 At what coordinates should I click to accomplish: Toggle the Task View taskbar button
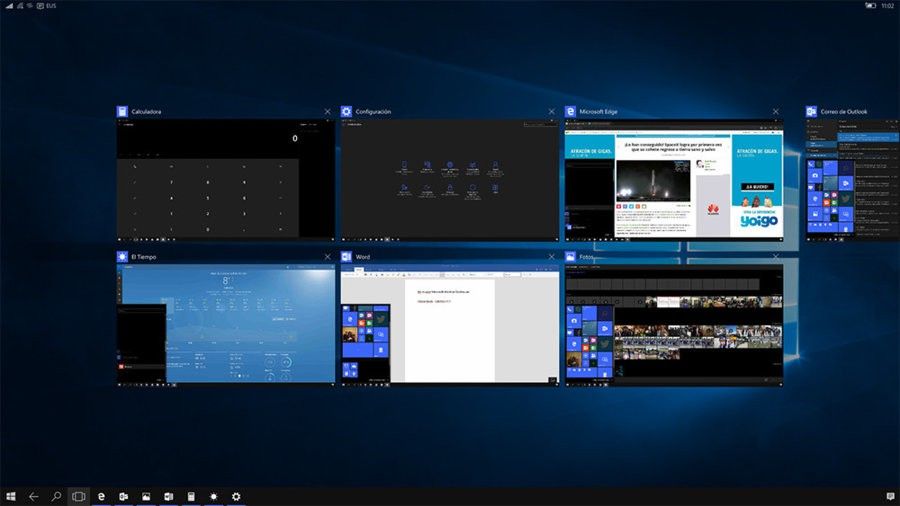point(79,496)
